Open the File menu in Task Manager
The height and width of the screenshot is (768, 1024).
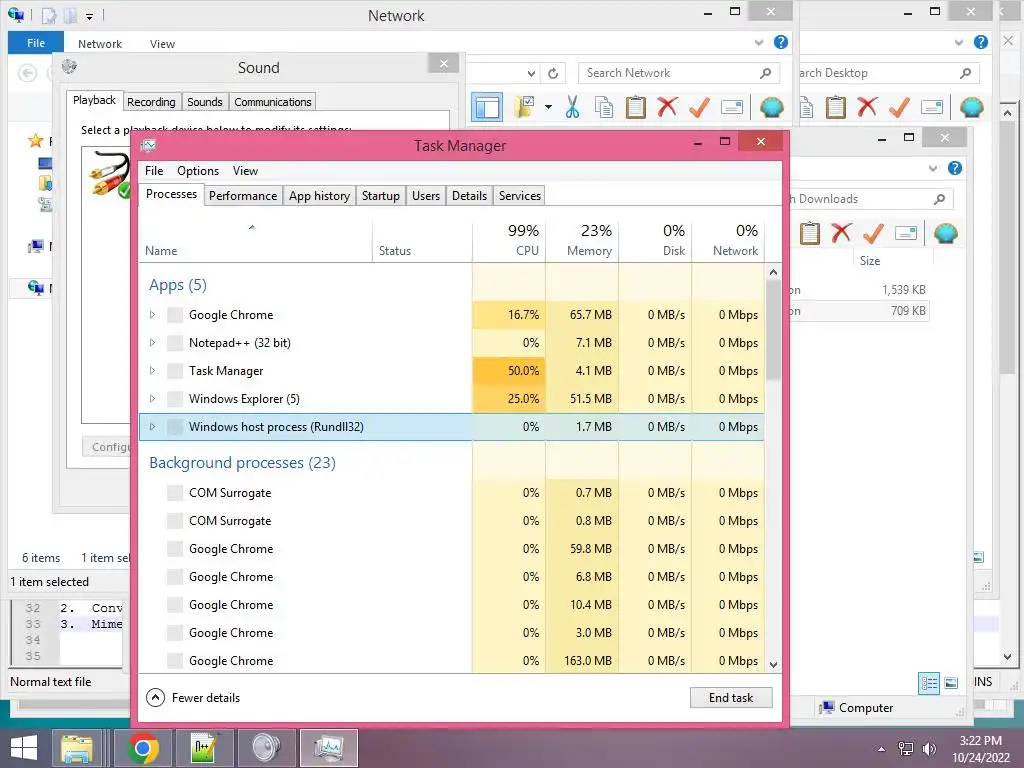coord(154,171)
